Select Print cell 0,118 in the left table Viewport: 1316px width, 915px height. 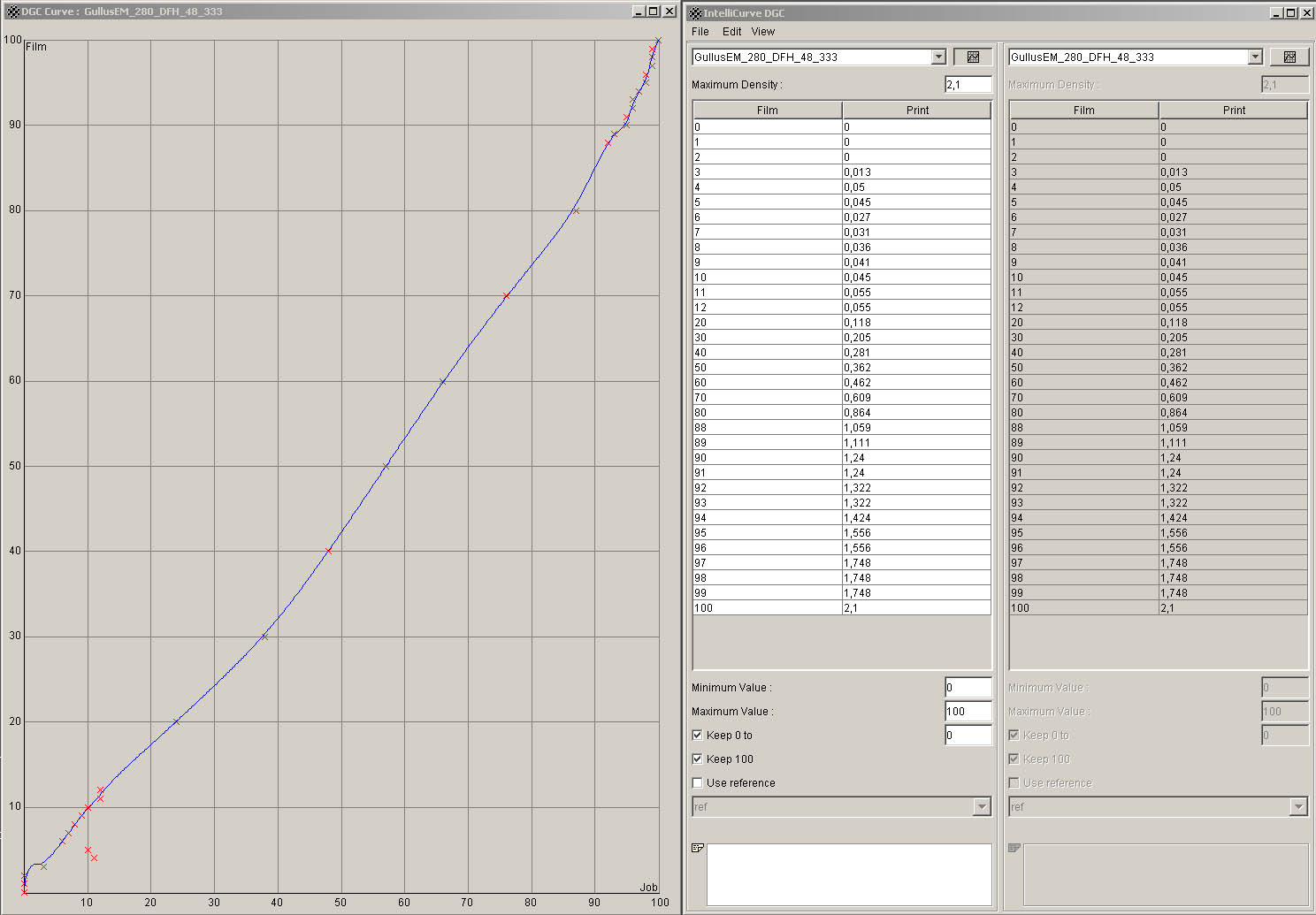click(916, 322)
